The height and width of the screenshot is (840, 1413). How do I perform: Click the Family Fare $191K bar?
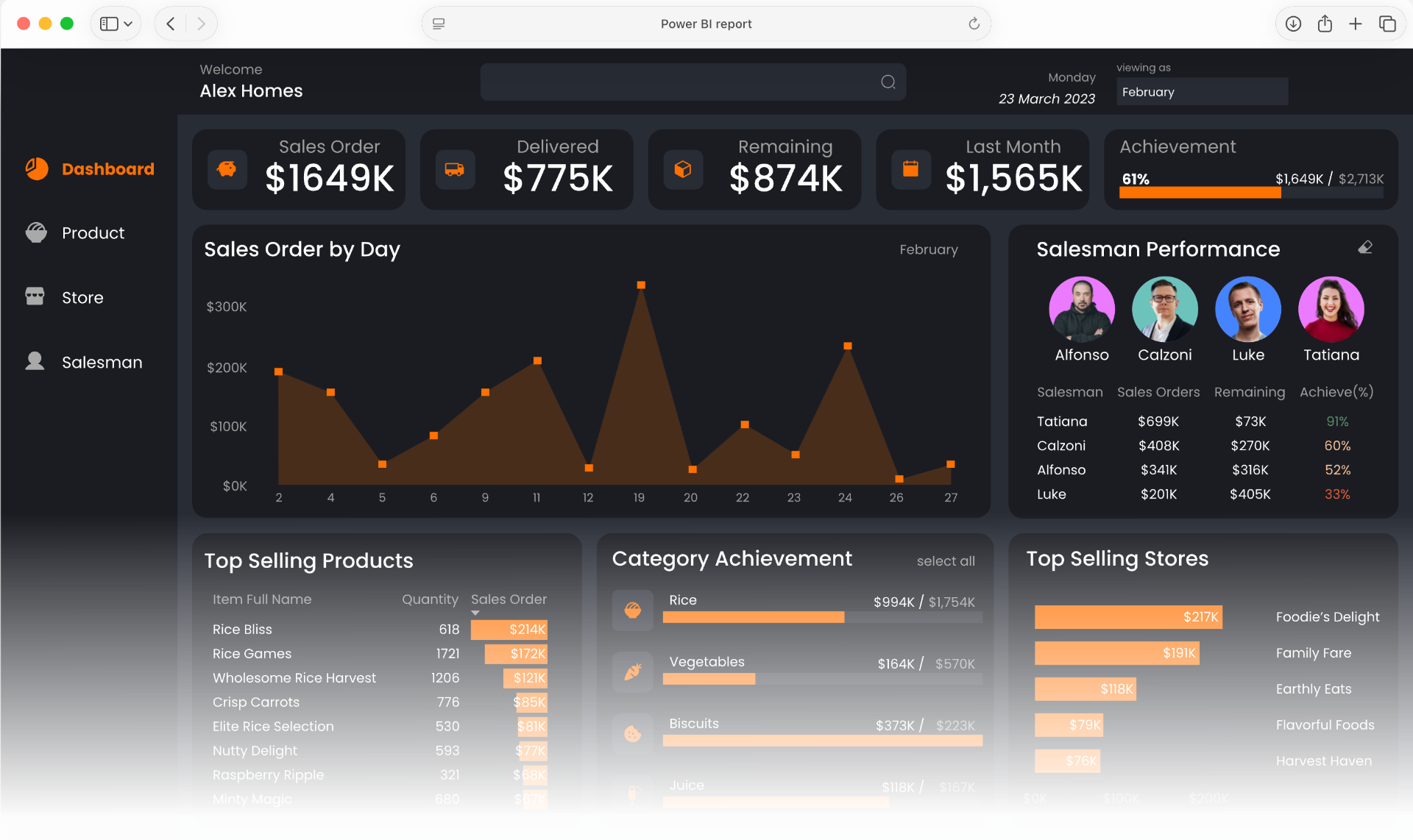click(x=1117, y=653)
